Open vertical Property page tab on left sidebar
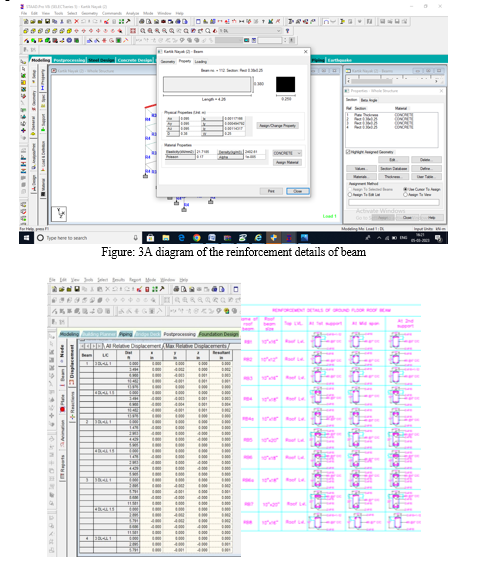This screenshot has height=570, width=502. point(43,80)
